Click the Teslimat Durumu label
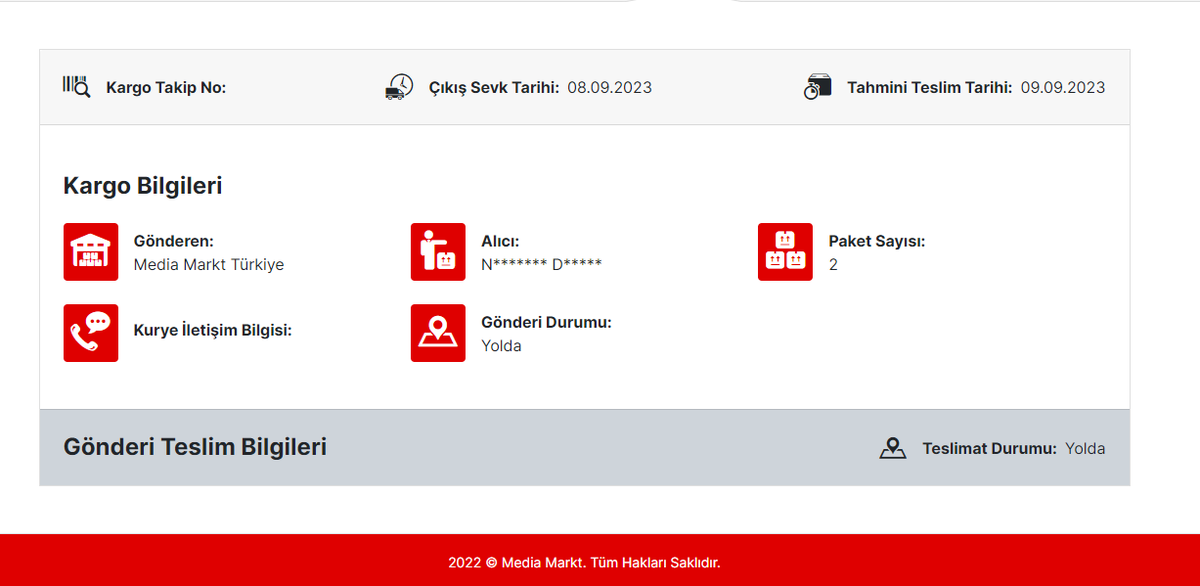The width and height of the screenshot is (1200, 586). [989, 449]
